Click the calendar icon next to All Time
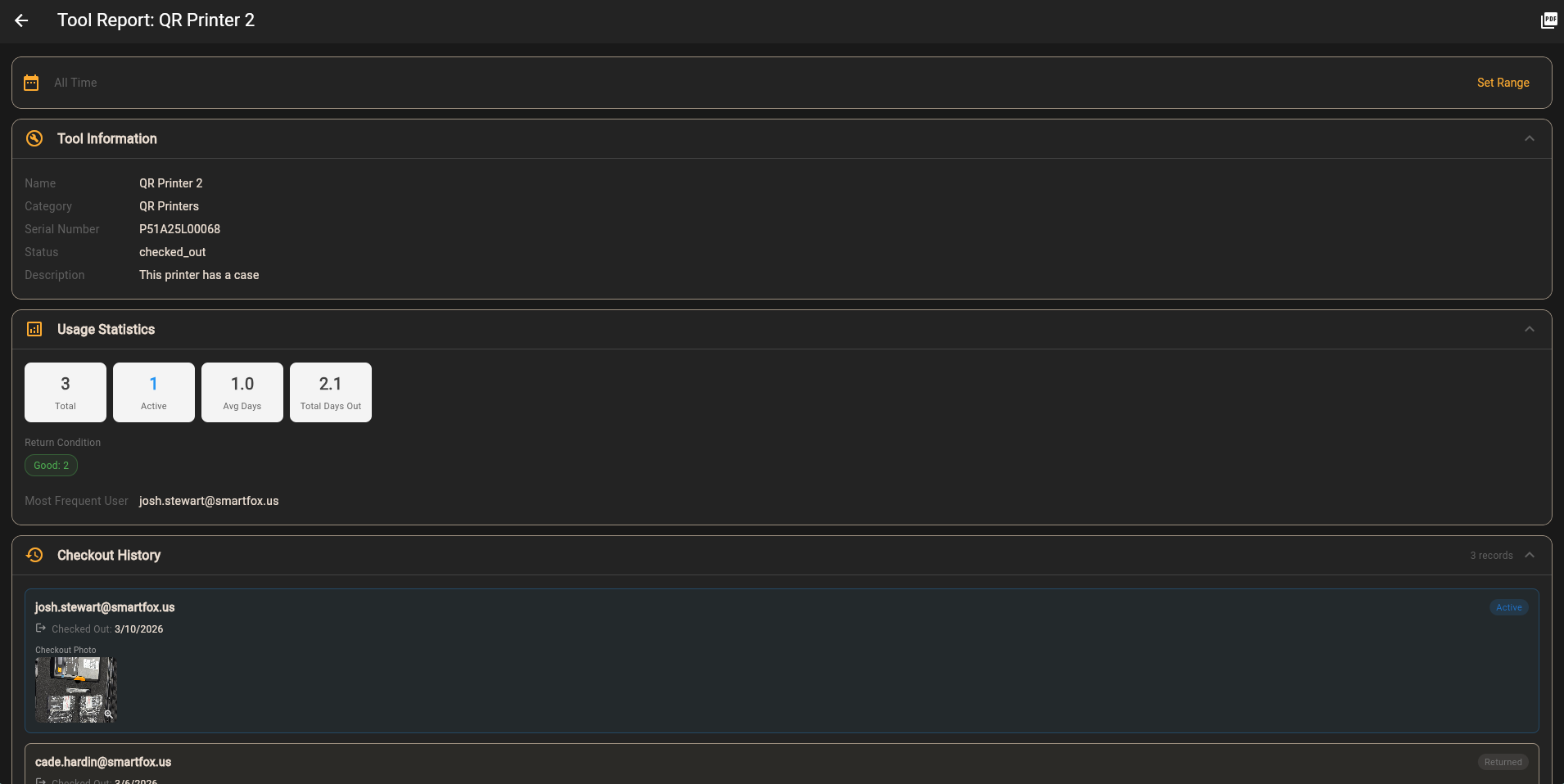Screen dimensions: 1564x784 (31, 82)
